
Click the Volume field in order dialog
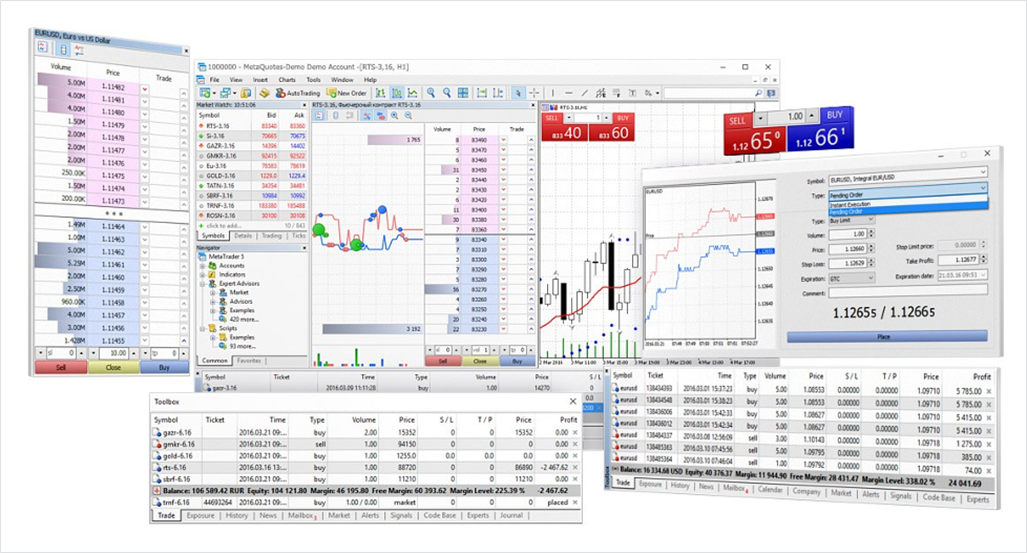click(847, 234)
